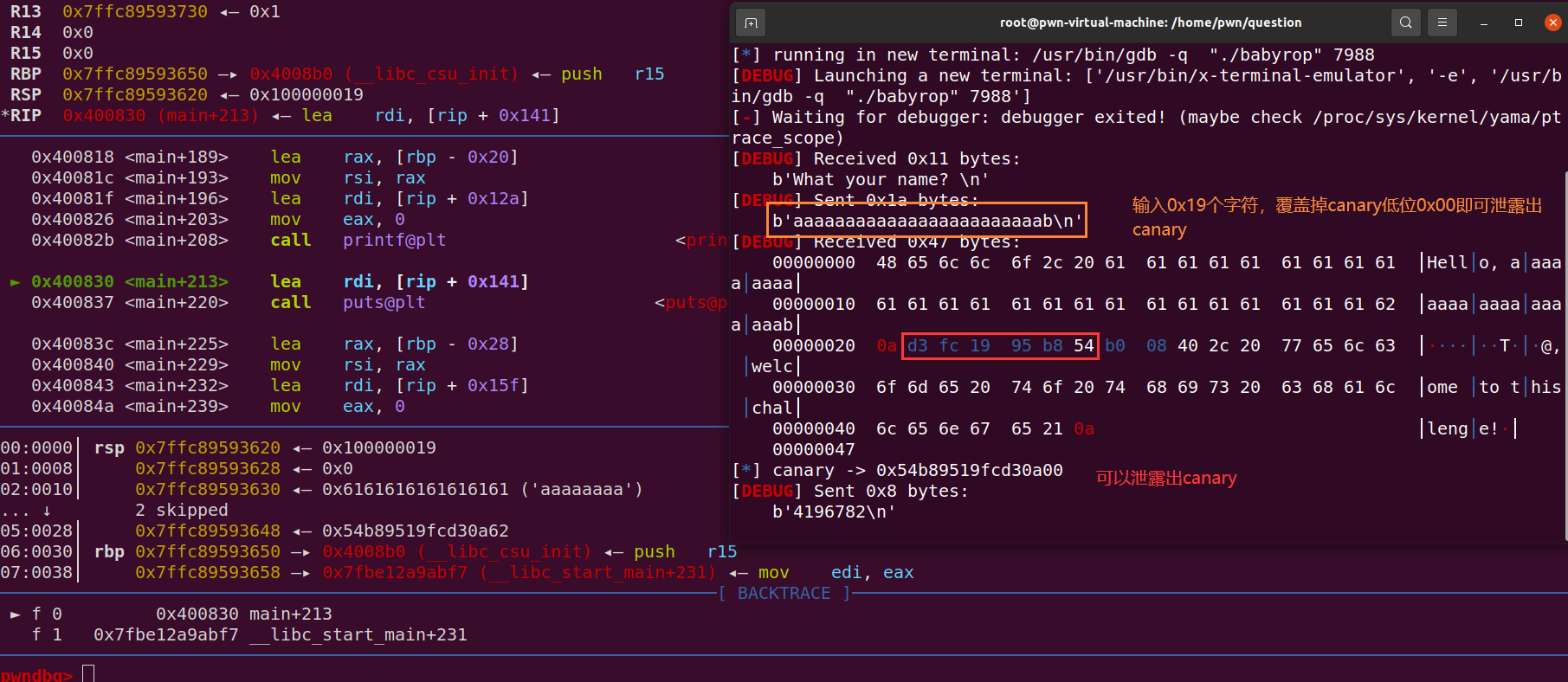
Task: Click stack value 0x6161616161616161 ('aaaaaaaa')
Action: pos(482,490)
